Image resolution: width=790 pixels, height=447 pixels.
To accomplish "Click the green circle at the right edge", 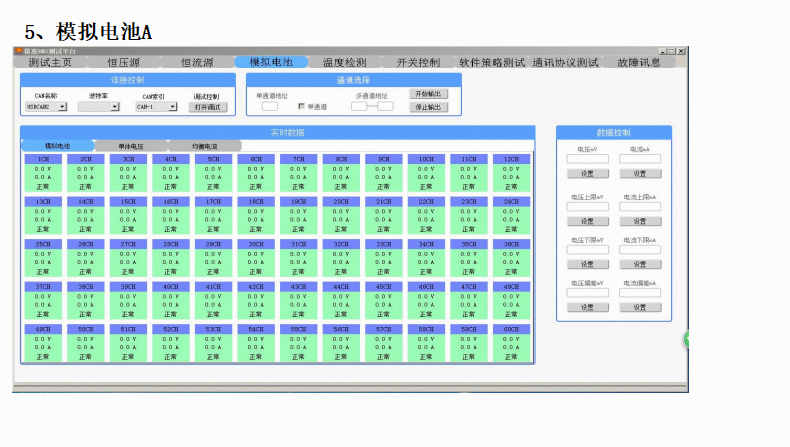I will tap(686, 340).
